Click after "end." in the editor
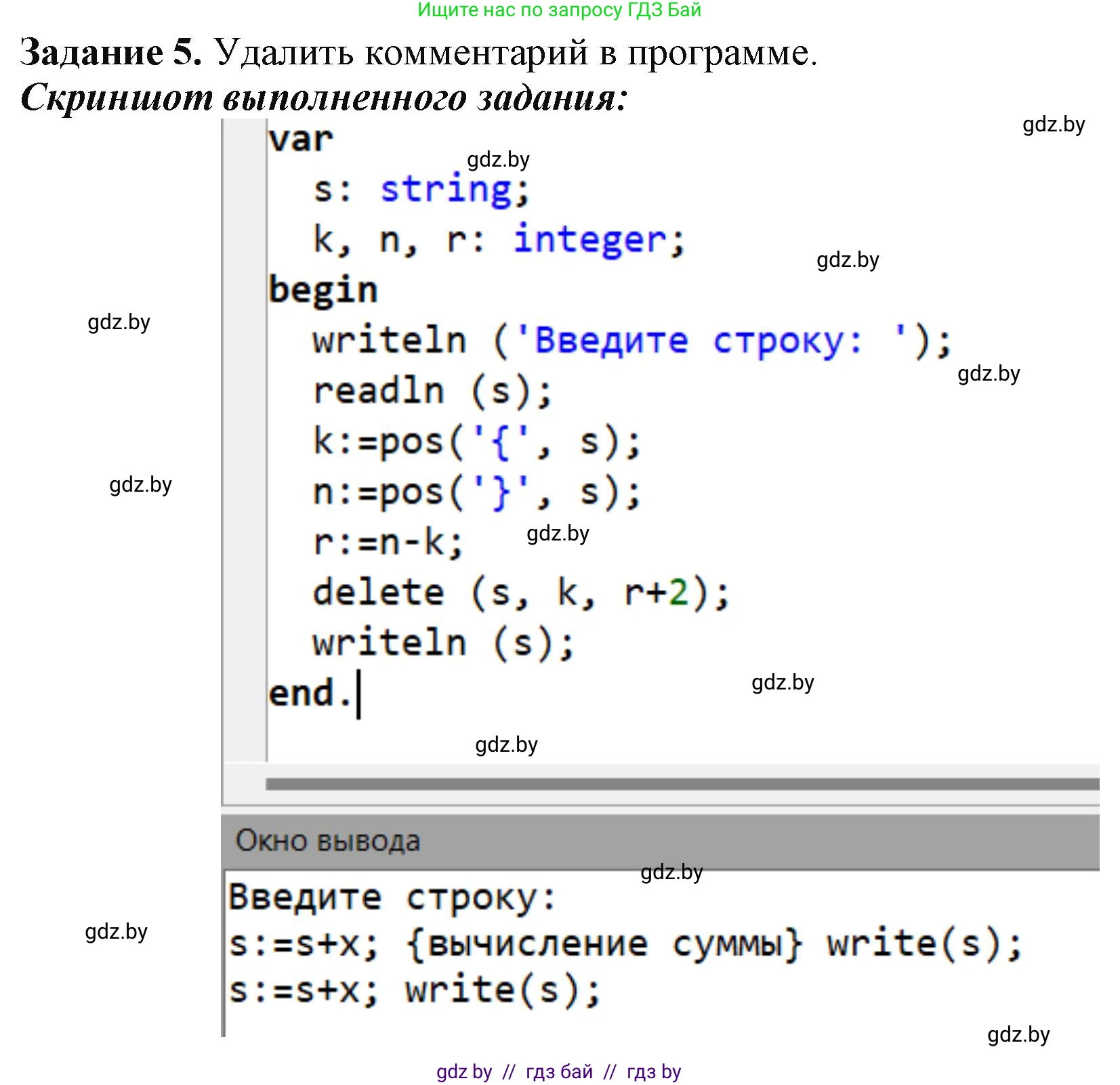 (x=359, y=692)
